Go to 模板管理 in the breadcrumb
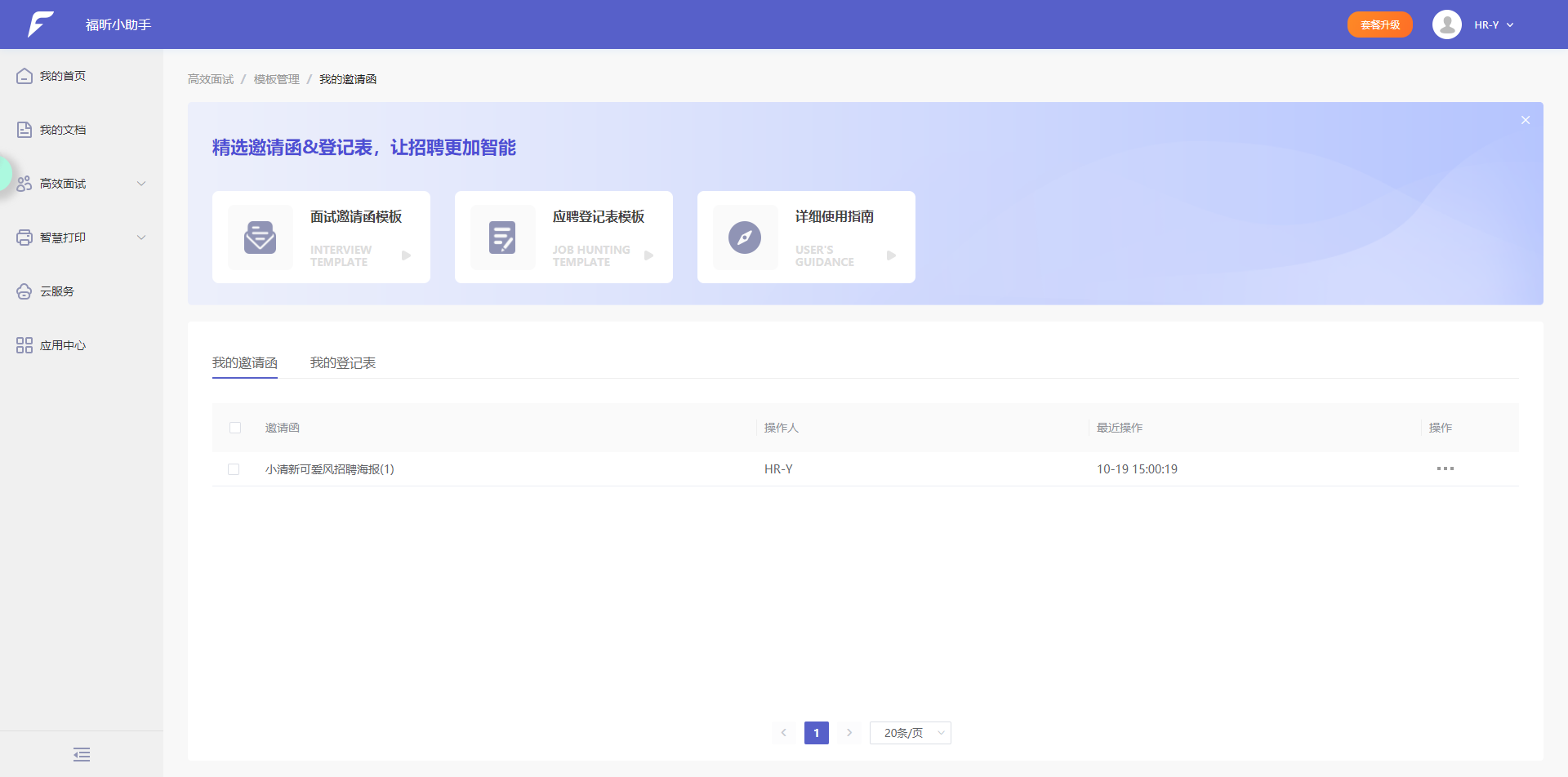This screenshot has height=777, width=1568. 276,79
